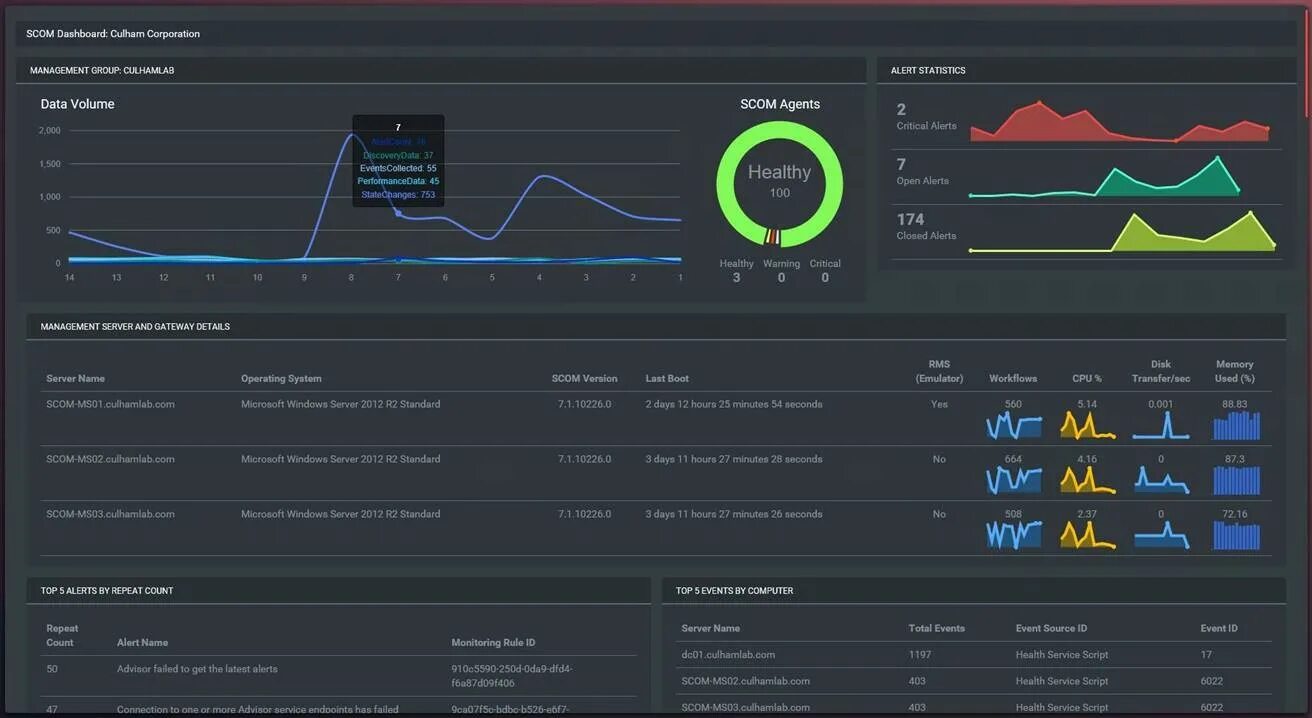Screen dimensions: 1312x718
Task: Click the repeat count value 50
Action: (x=52, y=669)
